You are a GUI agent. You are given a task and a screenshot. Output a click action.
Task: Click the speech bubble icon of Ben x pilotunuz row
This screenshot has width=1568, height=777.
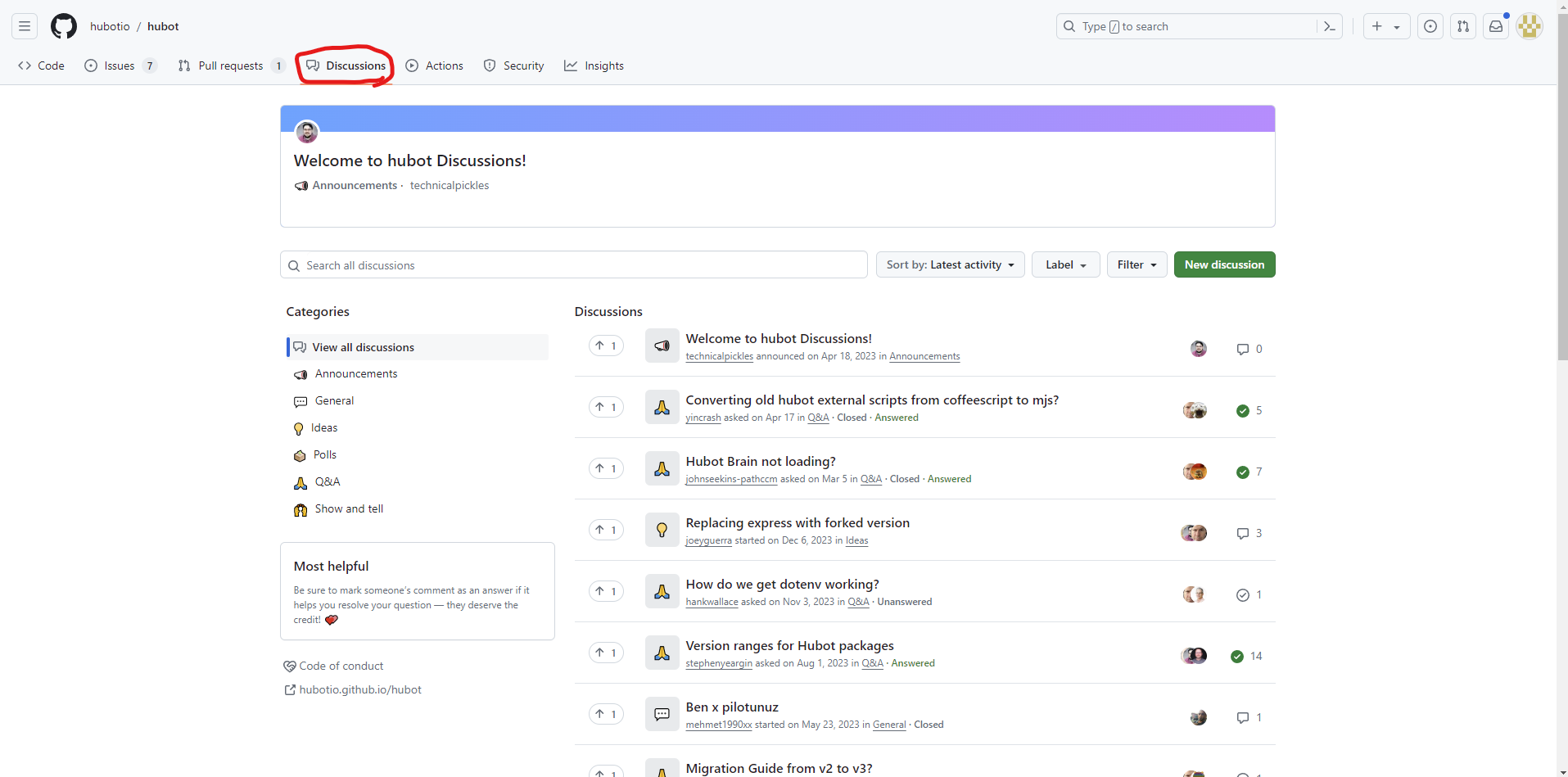(662, 714)
